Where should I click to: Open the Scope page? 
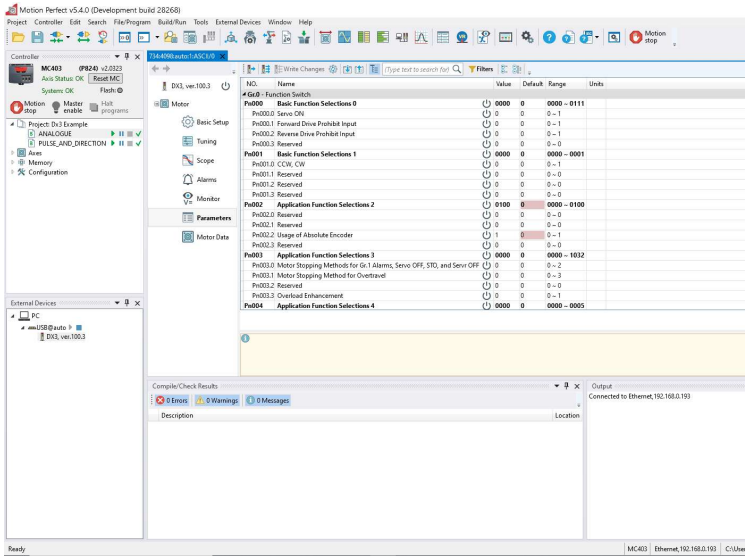click(198, 160)
